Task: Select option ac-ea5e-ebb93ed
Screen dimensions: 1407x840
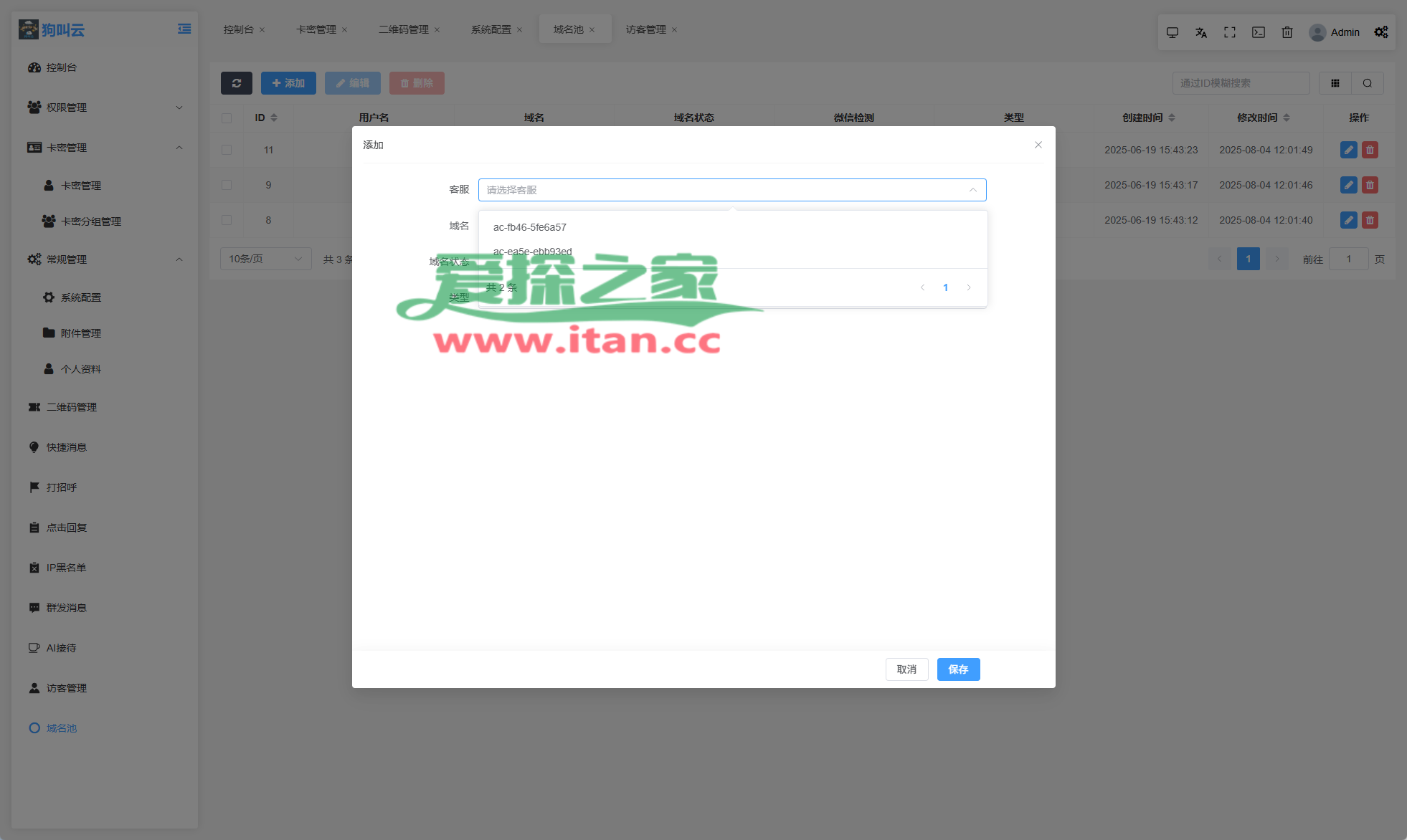Action: tap(733, 252)
